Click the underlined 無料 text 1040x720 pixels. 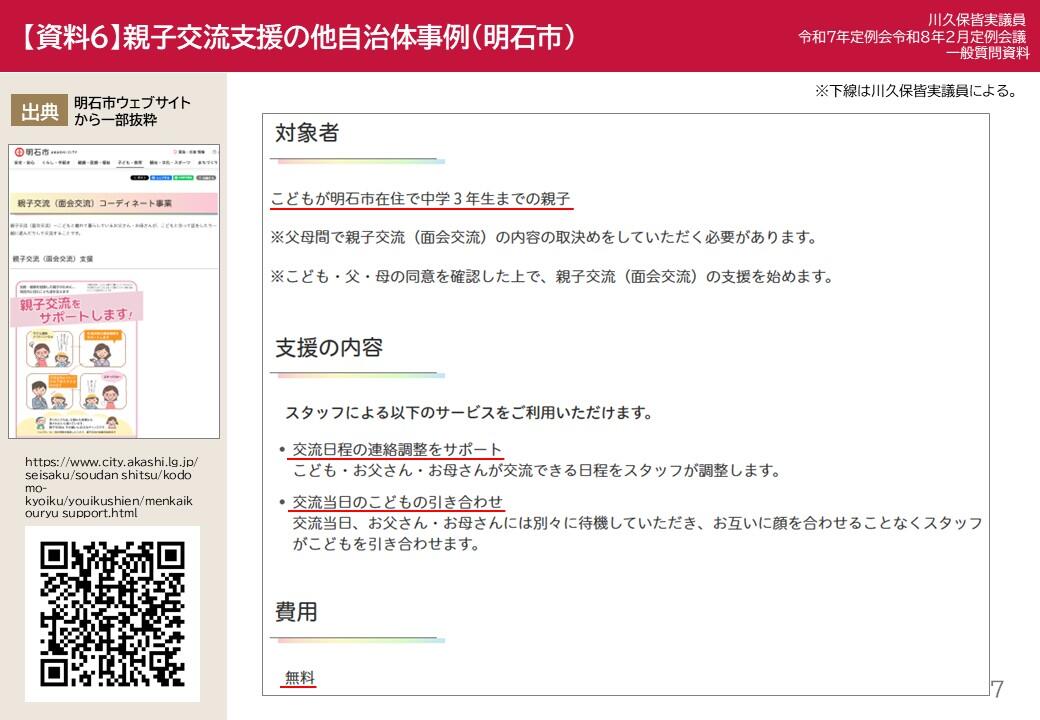point(299,678)
